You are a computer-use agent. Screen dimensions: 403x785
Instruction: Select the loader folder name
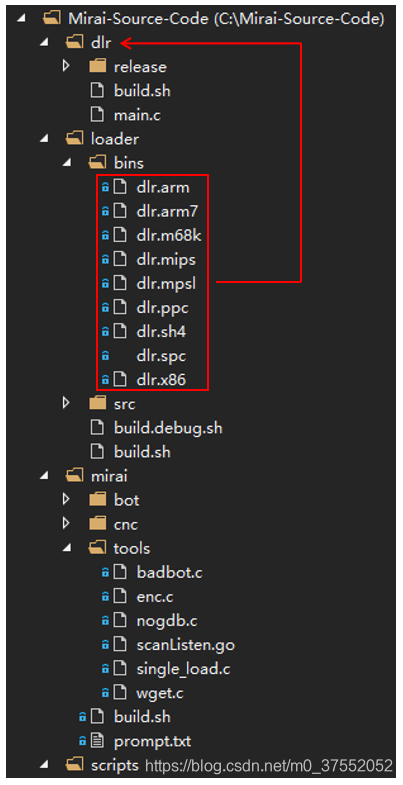[115, 139]
